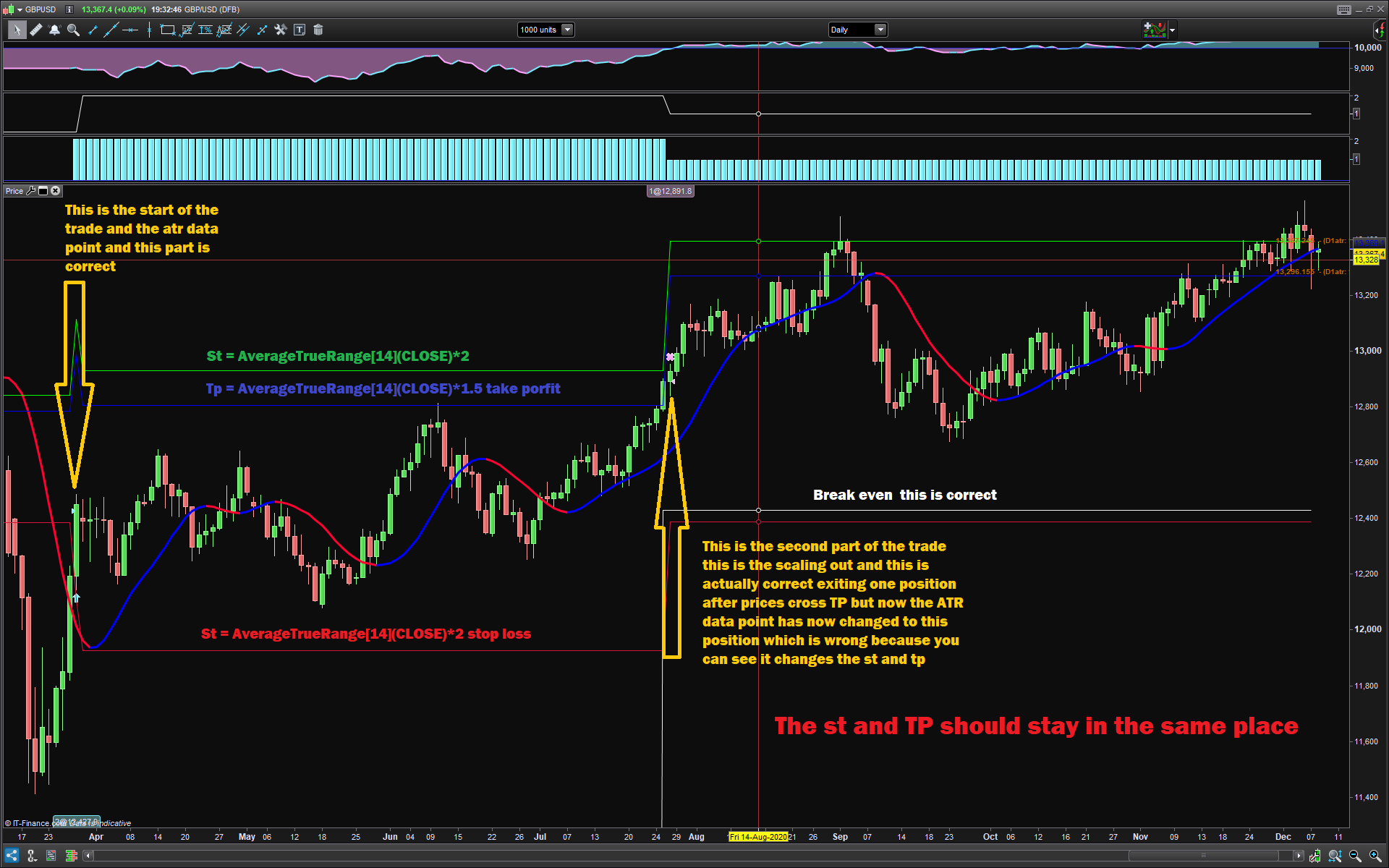Image resolution: width=1389 pixels, height=868 pixels.
Task: Select the text annotation tool
Action: click(x=300, y=30)
